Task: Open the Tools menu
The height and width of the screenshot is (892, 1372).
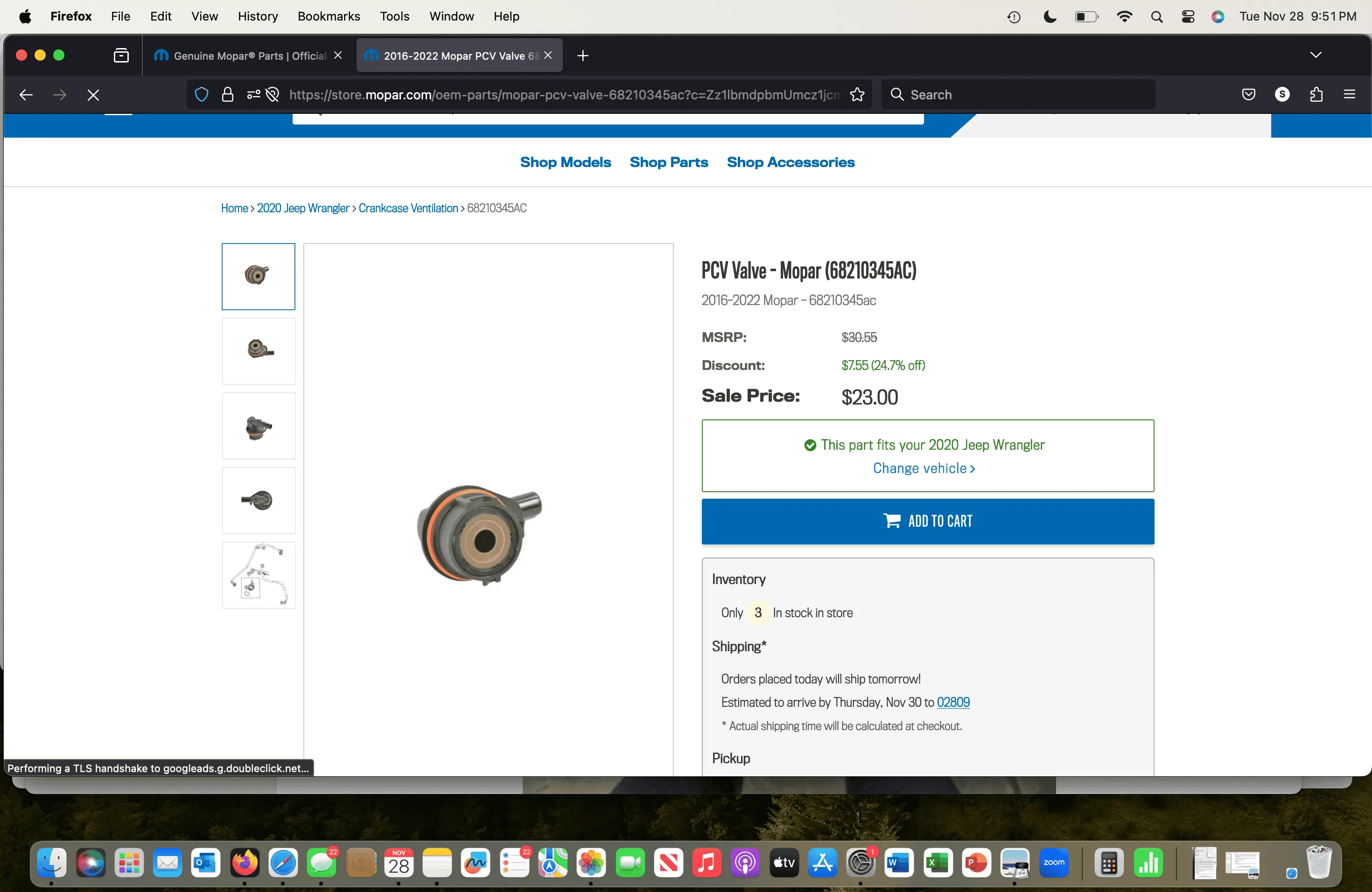Action: click(x=394, y=16)
